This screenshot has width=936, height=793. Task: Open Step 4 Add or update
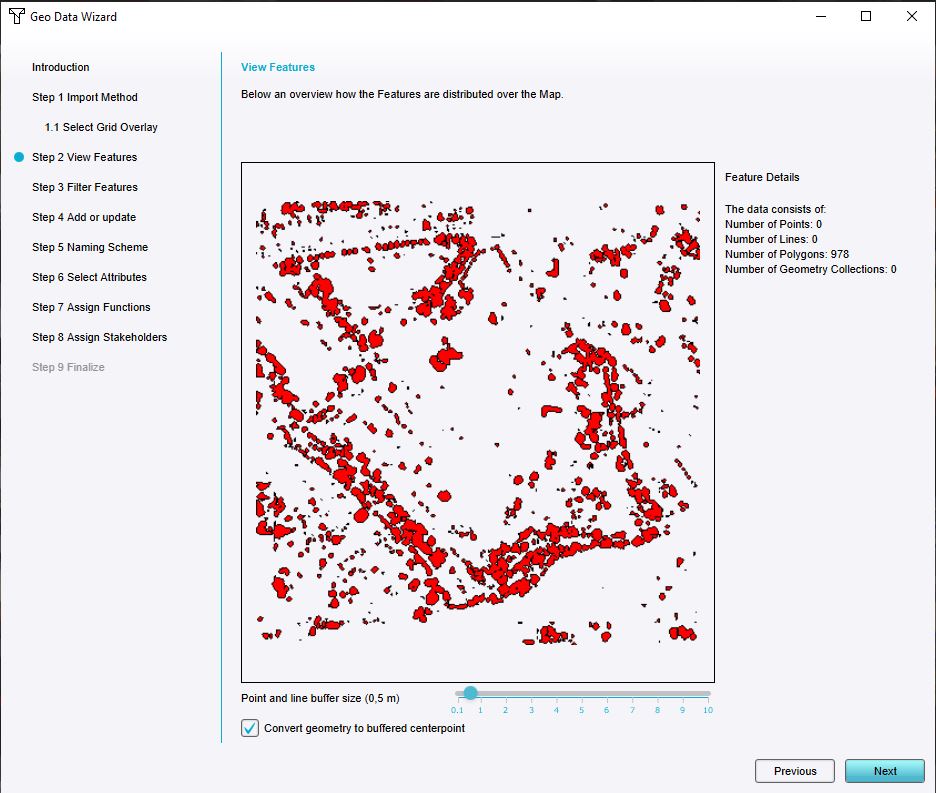click(84, 217)
